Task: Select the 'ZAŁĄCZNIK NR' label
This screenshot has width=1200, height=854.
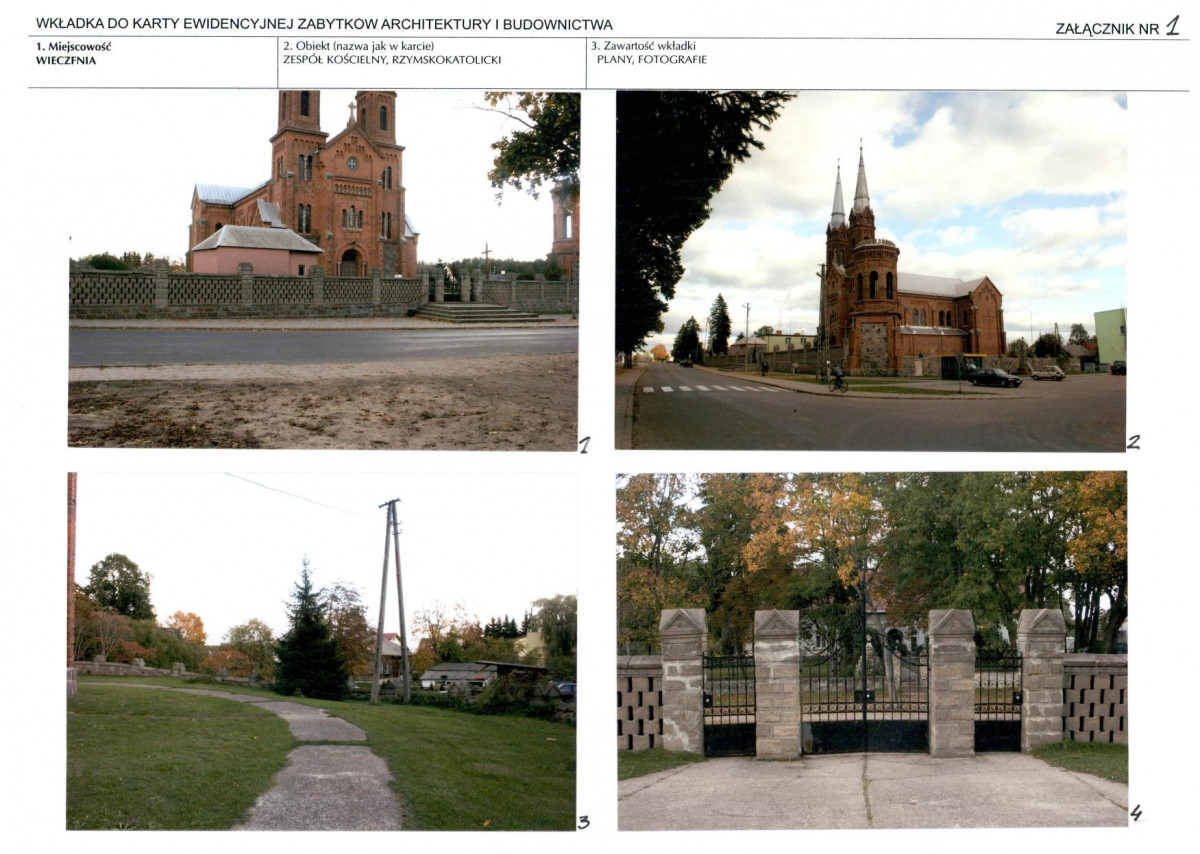Action: 1107,29
